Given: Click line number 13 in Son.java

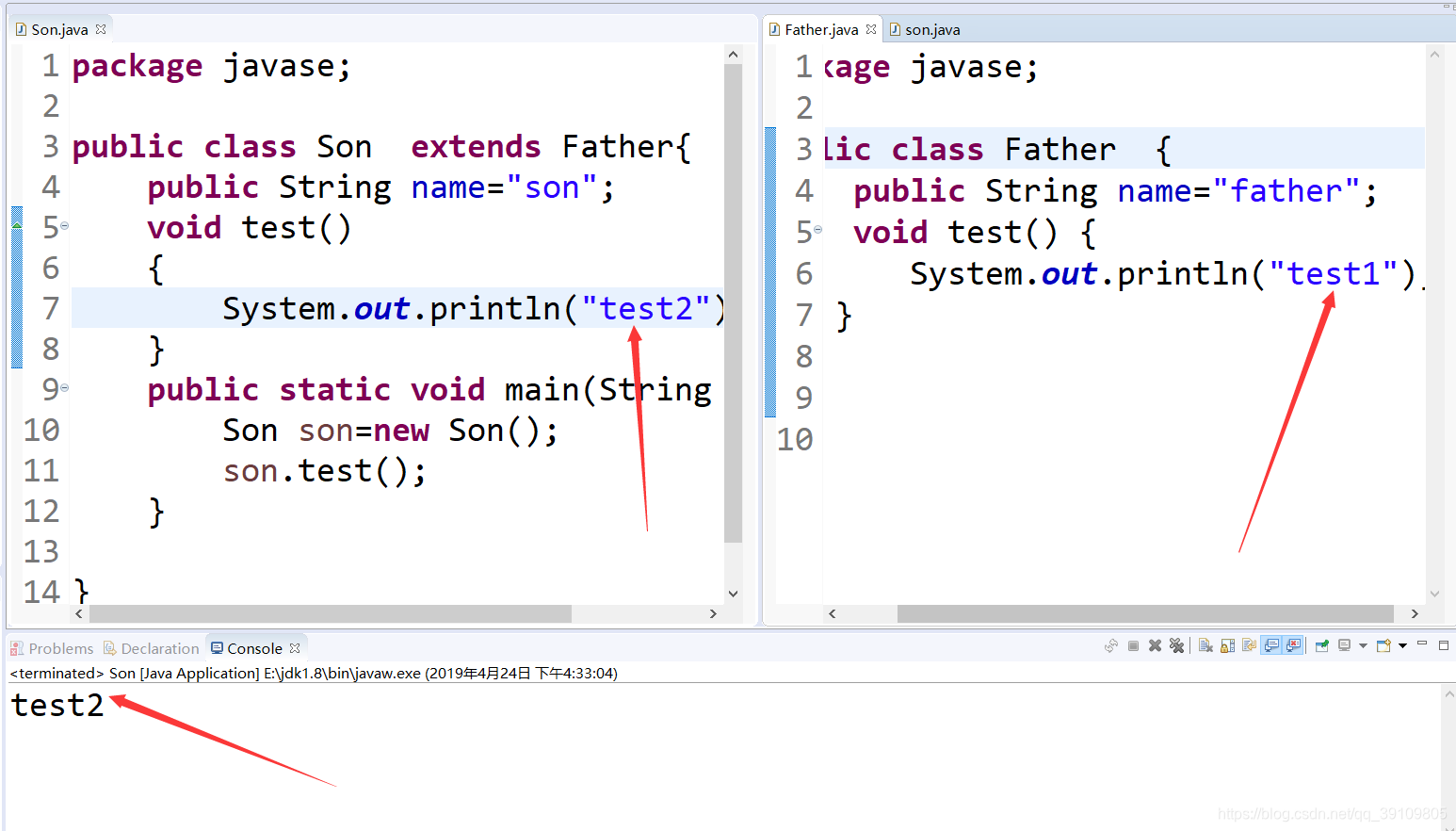Looking at the screenshot, I should pyautogui.click(x=41, y=552).
